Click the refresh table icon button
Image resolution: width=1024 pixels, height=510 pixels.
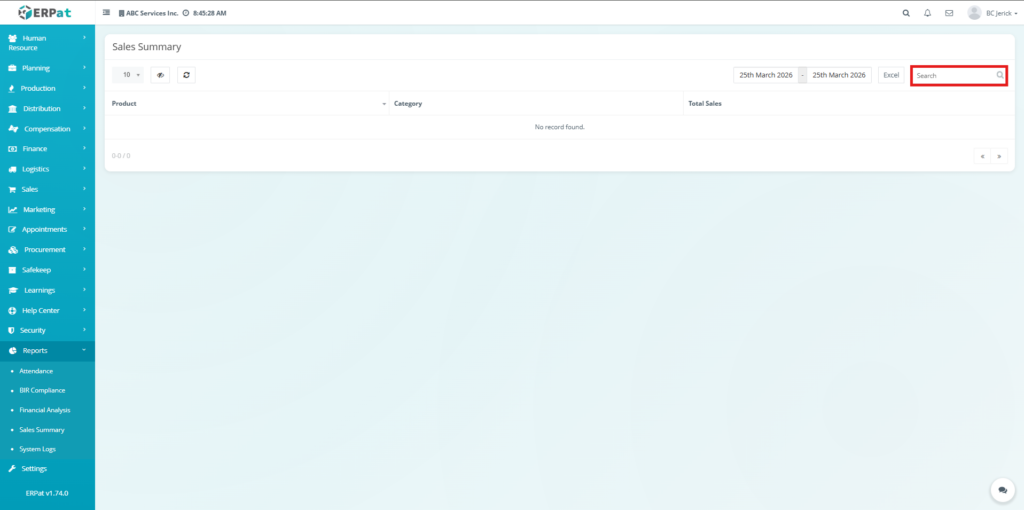coord(186,75)
